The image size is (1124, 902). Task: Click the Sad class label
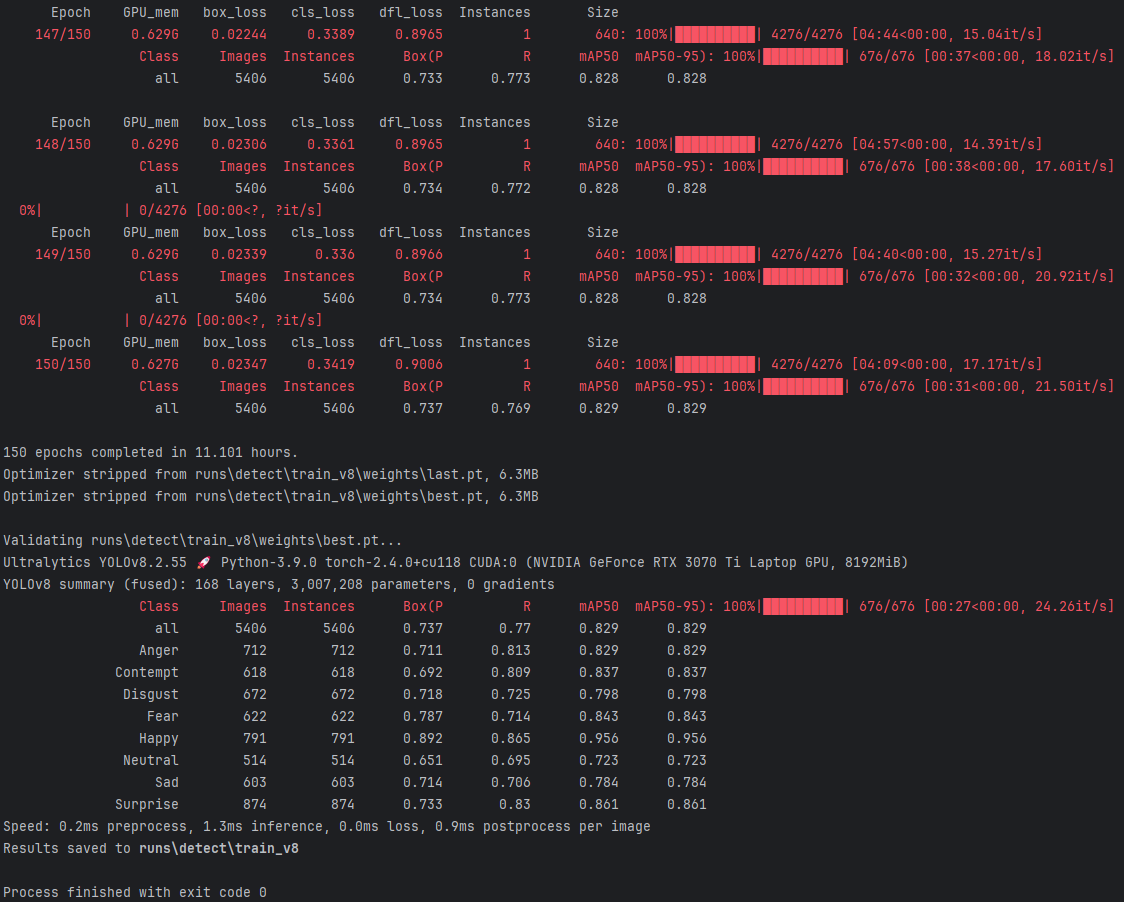point(167,783)
